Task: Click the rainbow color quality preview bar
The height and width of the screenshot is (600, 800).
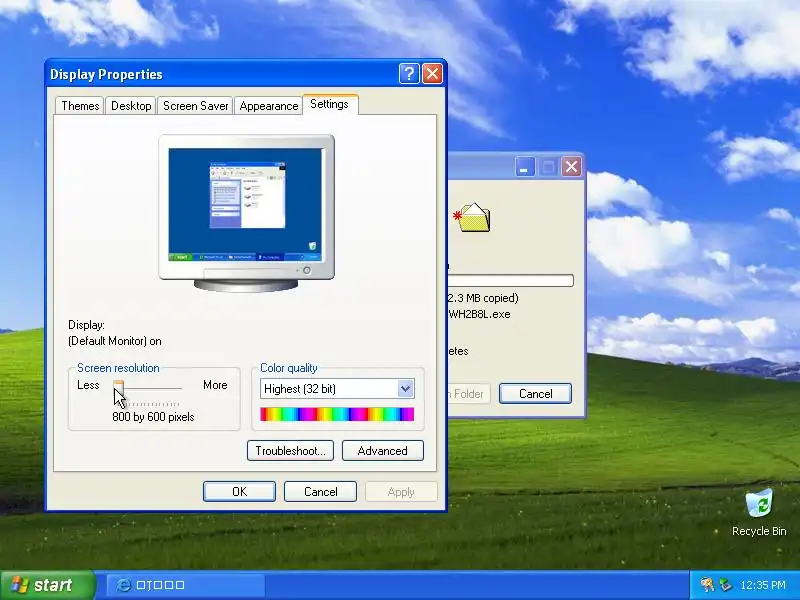Action: [x=337, y=414]
